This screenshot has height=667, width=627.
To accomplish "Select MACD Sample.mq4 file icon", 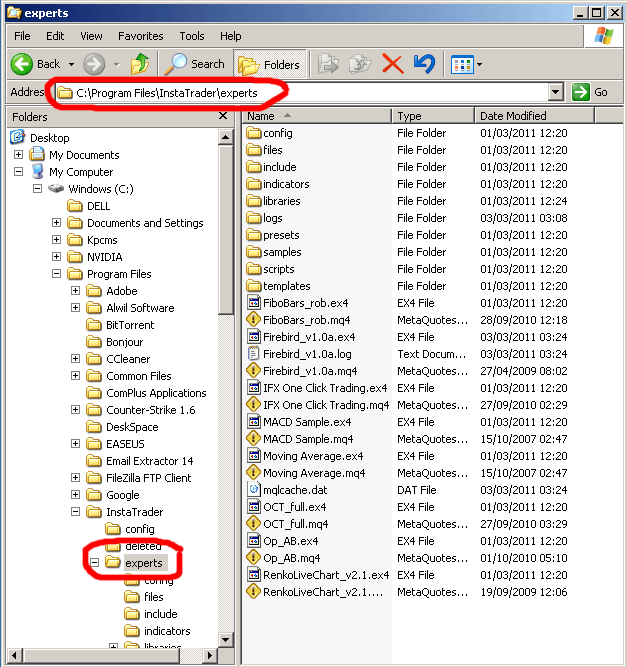I will (x=254, y=439).
